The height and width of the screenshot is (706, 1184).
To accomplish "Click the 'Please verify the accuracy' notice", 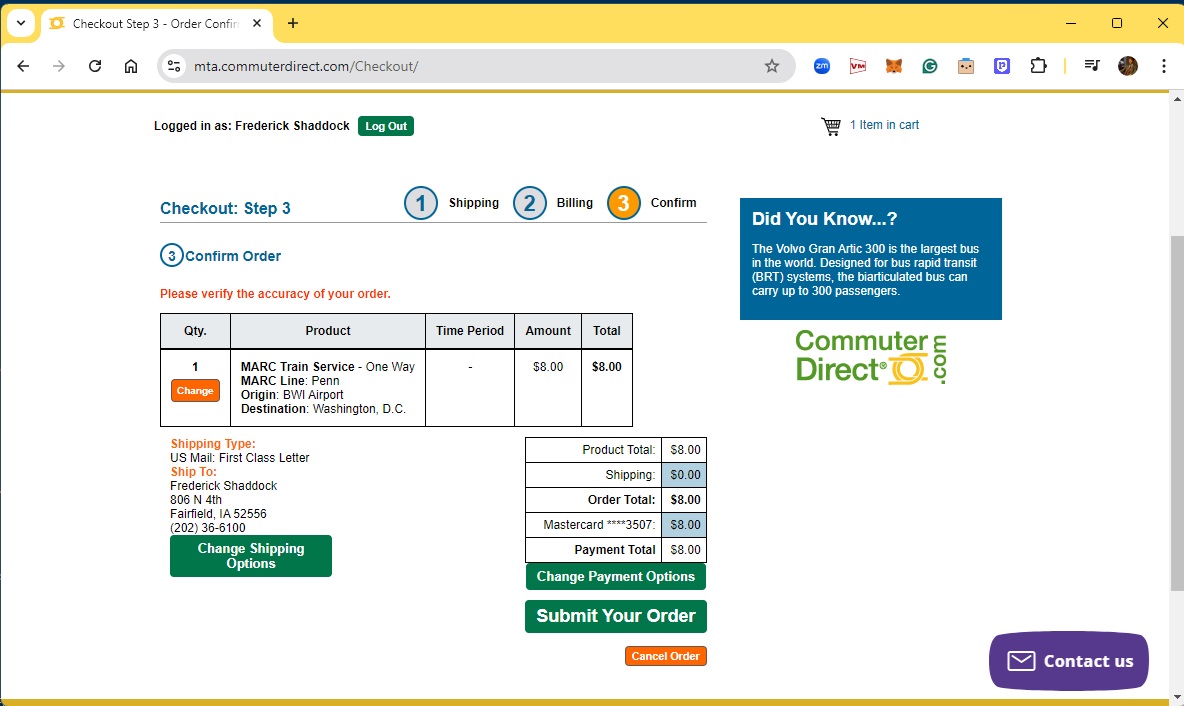I will point(275,294).
